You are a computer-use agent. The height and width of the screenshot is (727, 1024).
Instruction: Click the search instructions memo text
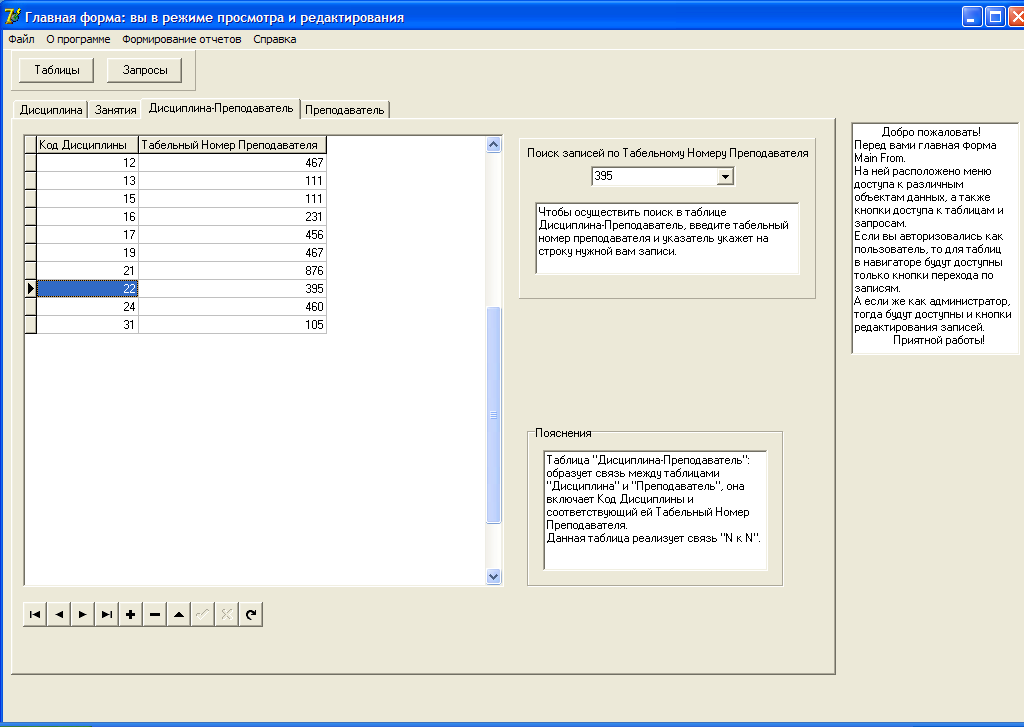pos(667,238)
